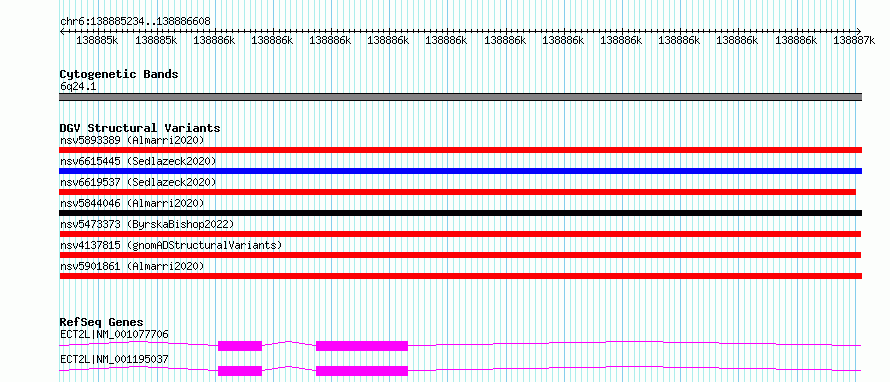This screenshot has width=890, height=382.
Task: Select the Cytogenetic Bands track title
Action: coord(119,74)
